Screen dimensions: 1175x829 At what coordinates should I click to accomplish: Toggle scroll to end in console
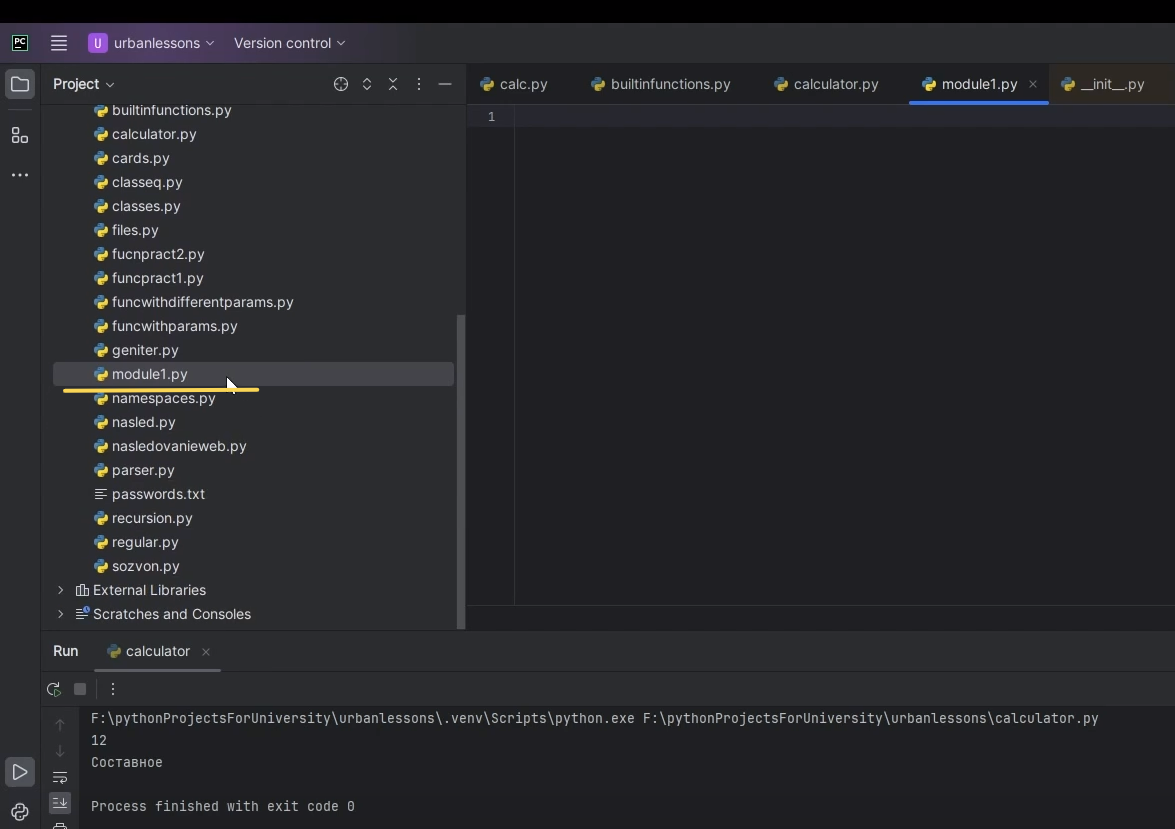click(60, 803)
